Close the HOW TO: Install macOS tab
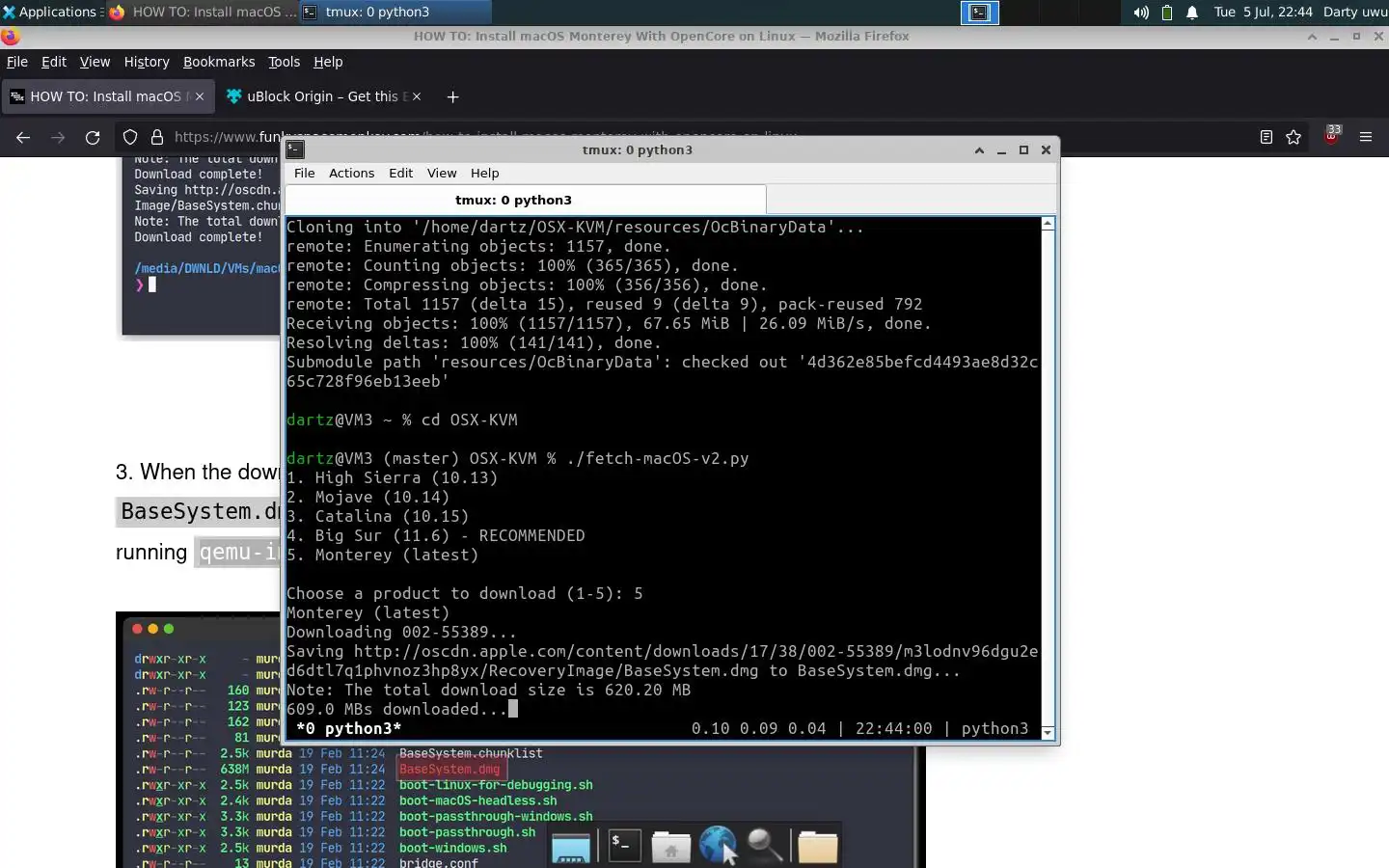The height and width of the screenshot is (868, 1389). click(x=200, y=96)
